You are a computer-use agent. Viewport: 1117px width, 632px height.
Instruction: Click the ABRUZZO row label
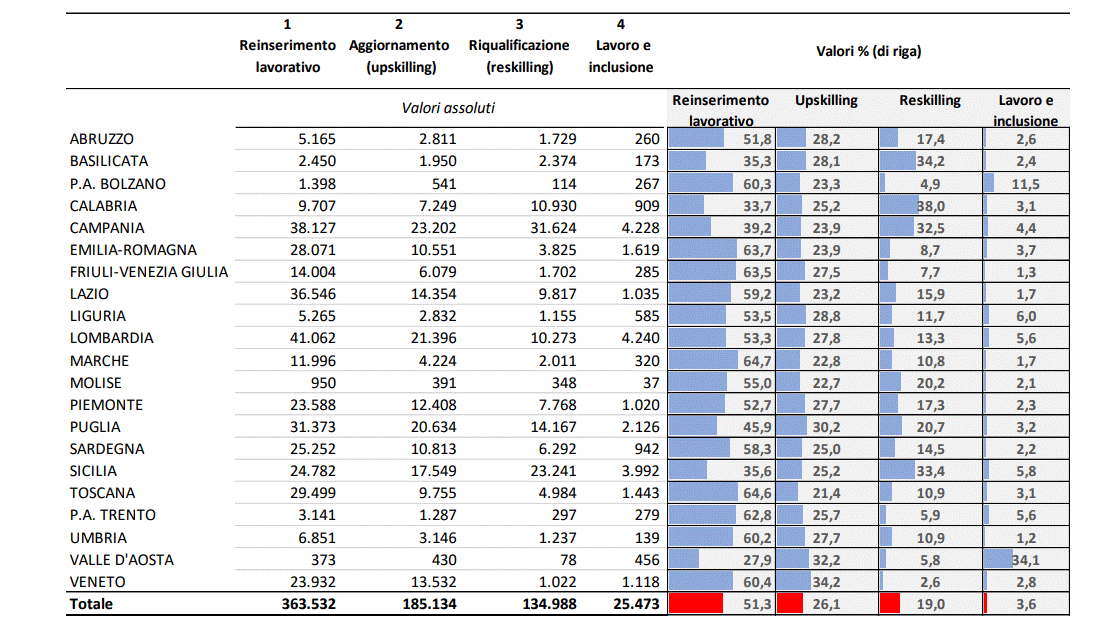coord(102,139)
